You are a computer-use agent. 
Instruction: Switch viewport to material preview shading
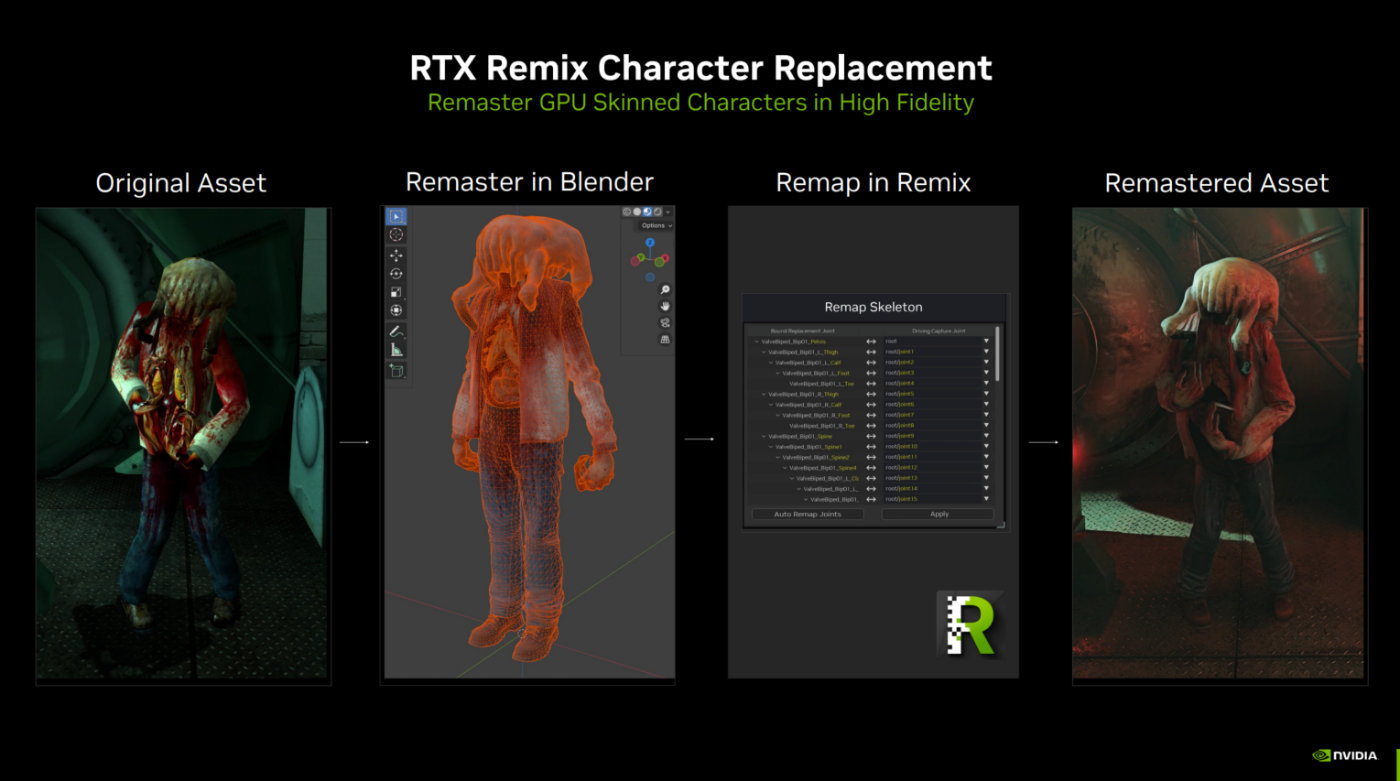(x=647, y=212)
